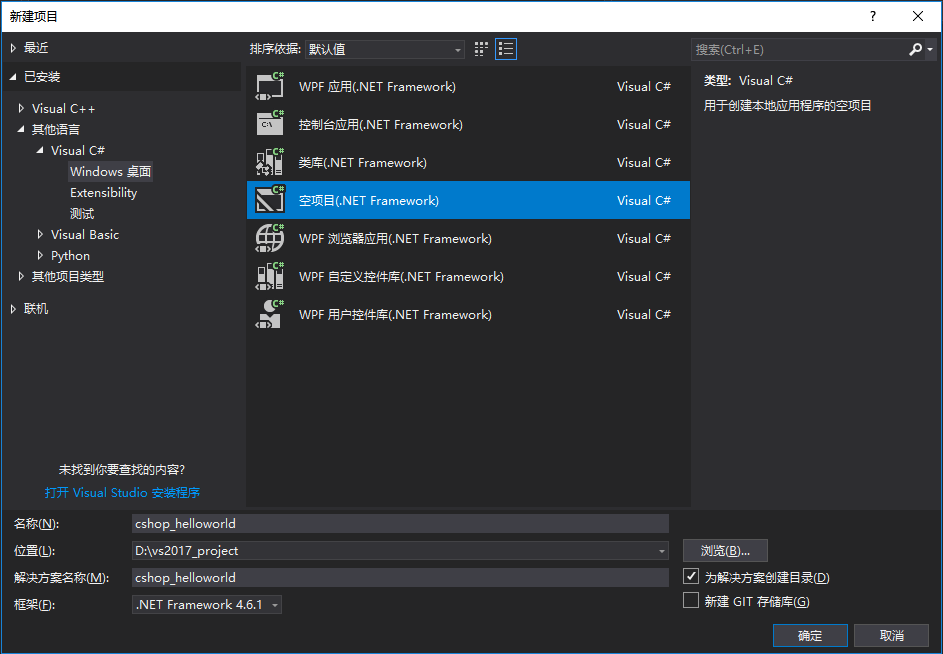Open the 位置 path dropdown
Image resolution: width=943 pixels, height=654 pixels.
(662, 551)
